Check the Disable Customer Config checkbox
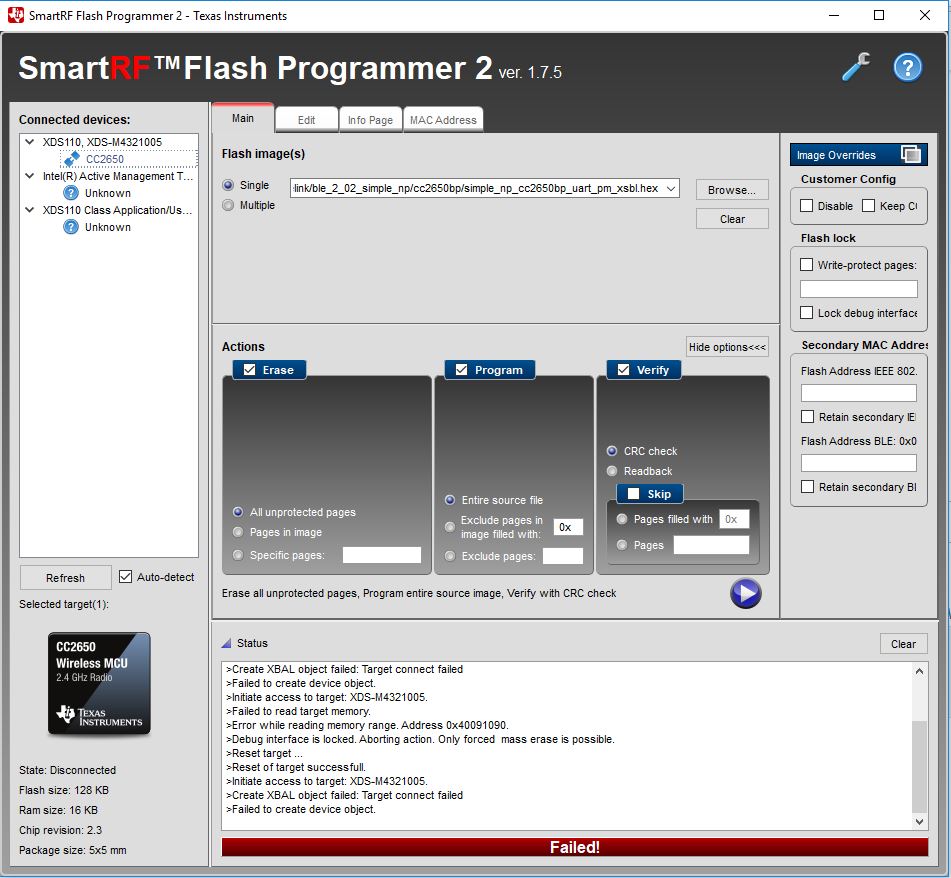Screen dimensions: 951x878 pyautogui.click(x=807, y=206)
